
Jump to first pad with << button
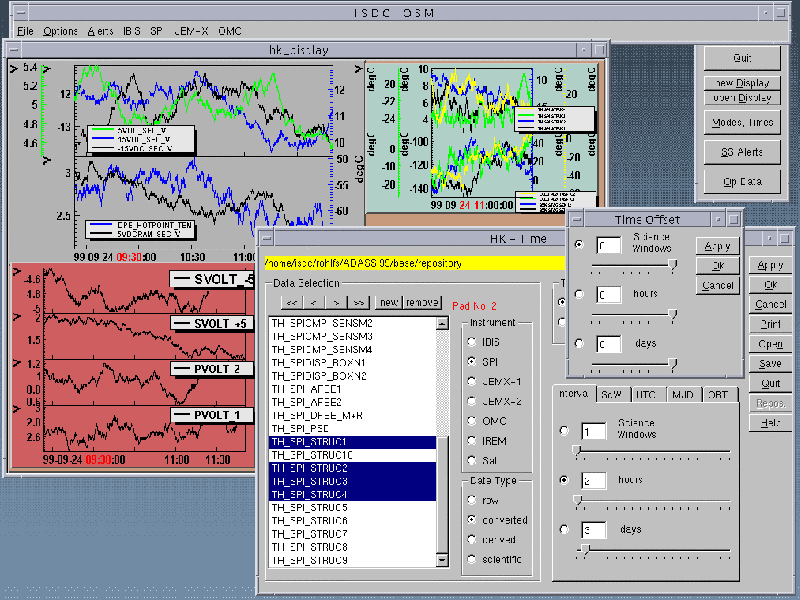(290, 302)
